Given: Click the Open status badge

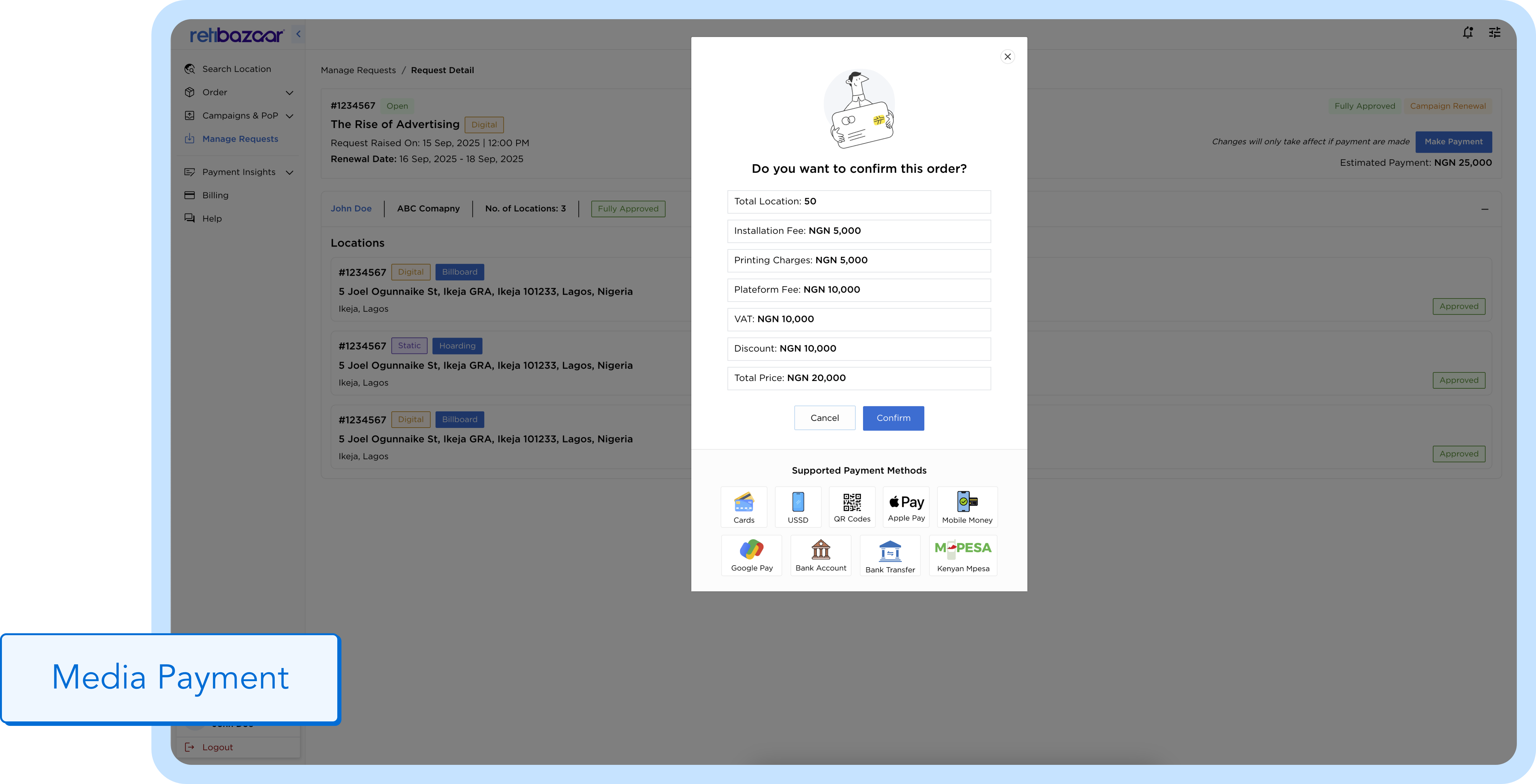Looking at the screenshot, I should (397, 106).
